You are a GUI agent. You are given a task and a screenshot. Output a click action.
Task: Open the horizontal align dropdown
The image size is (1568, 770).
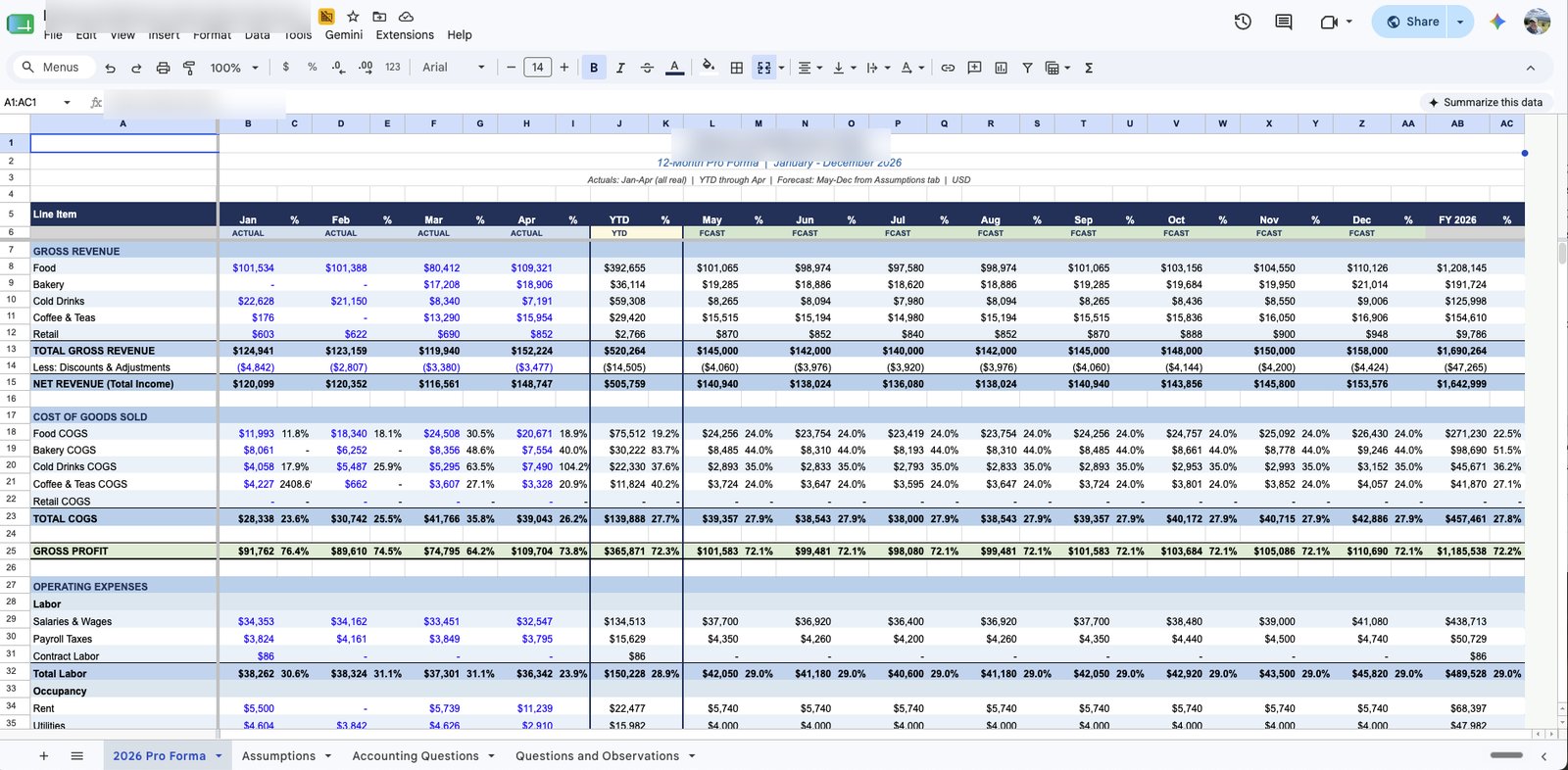pyautogui.click(x=809, y=68)
